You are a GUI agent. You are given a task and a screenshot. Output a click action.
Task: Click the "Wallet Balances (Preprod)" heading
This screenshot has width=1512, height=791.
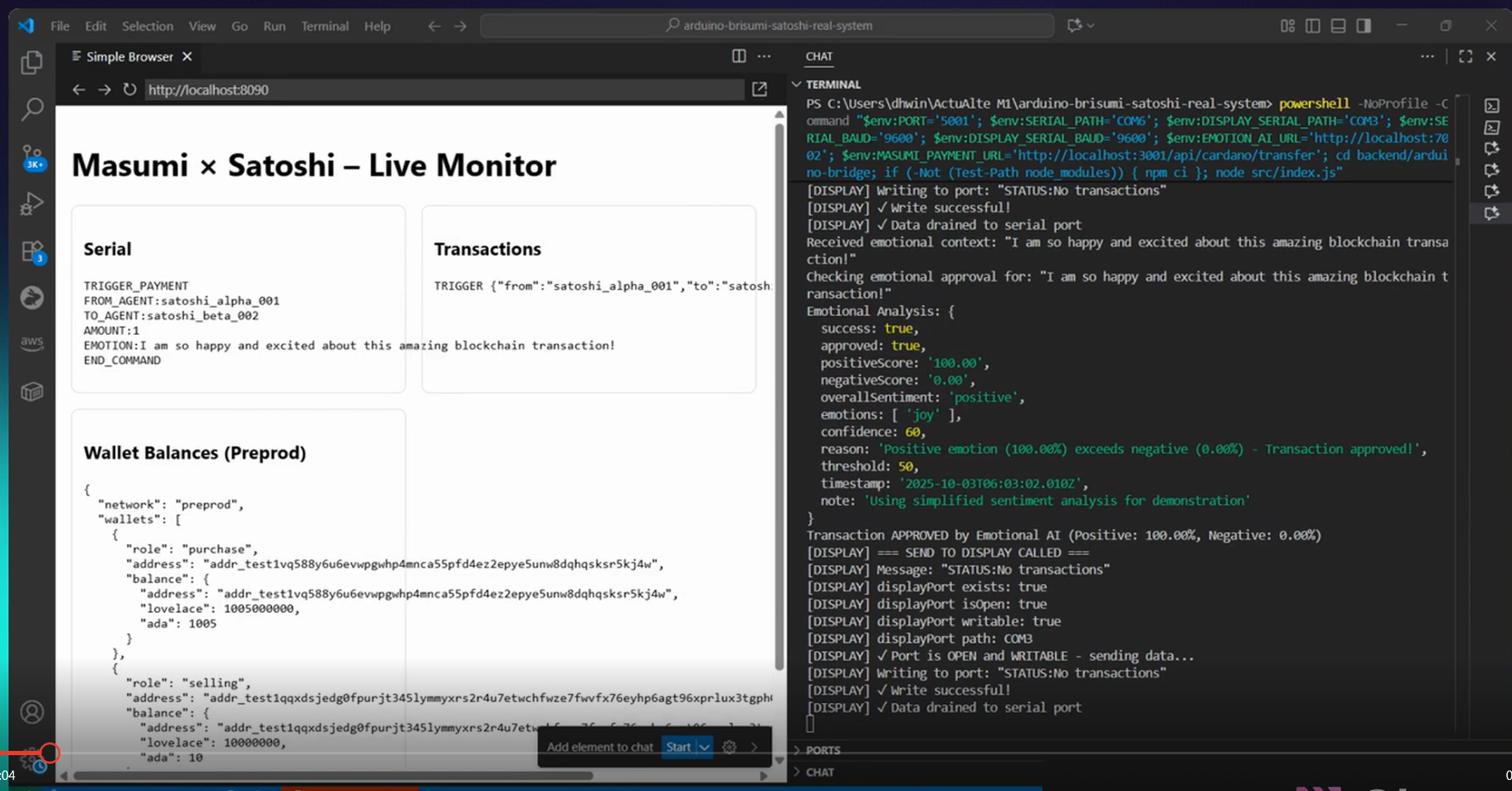[194, 453]
